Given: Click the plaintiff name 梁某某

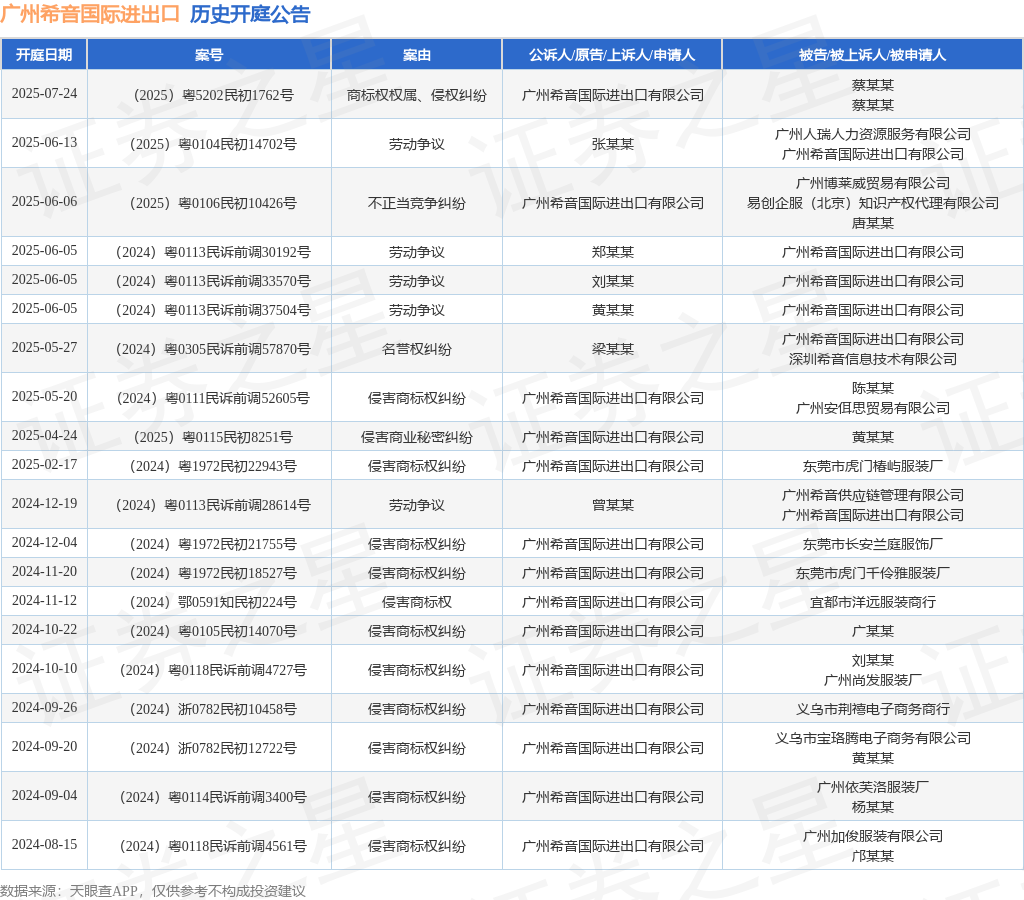Looking at the screenshot, I should (613, 349).
